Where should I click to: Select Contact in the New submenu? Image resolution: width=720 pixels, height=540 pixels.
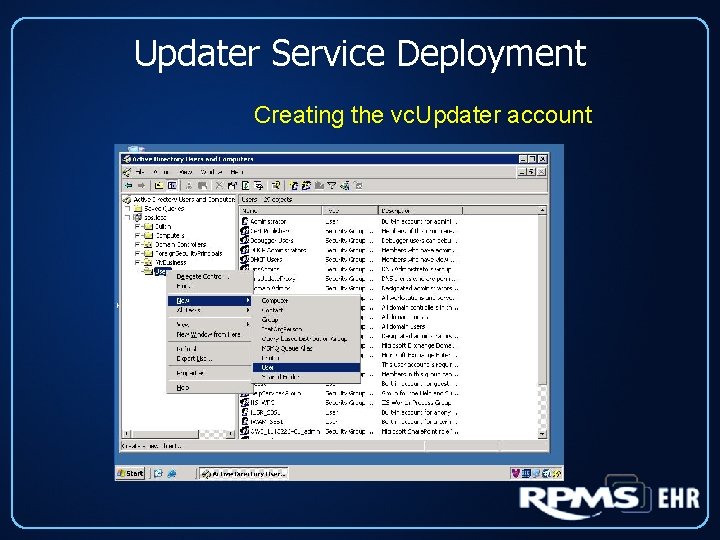pos(306,310)
